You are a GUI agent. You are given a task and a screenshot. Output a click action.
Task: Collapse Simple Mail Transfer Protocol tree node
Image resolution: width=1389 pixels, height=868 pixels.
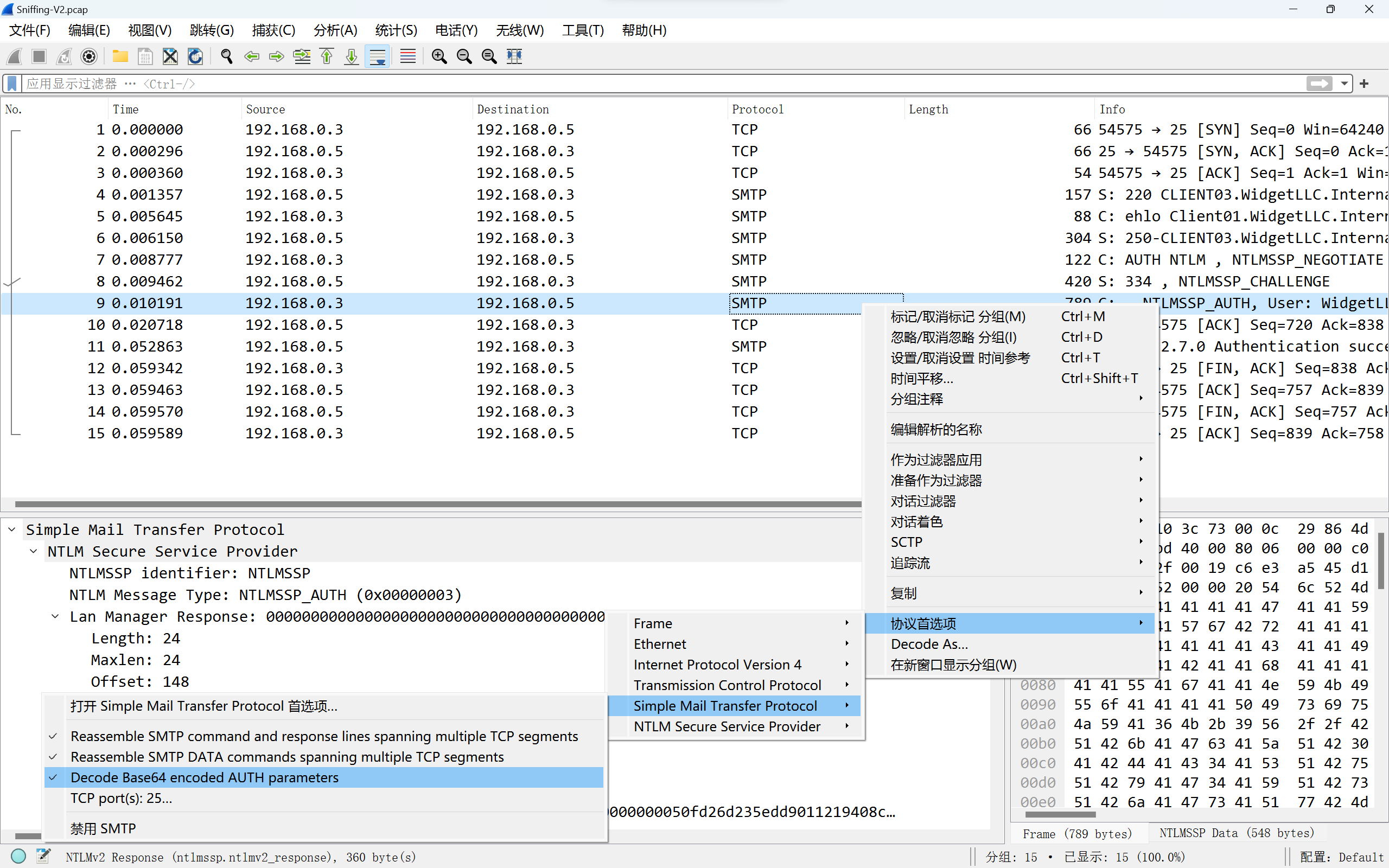12,529
